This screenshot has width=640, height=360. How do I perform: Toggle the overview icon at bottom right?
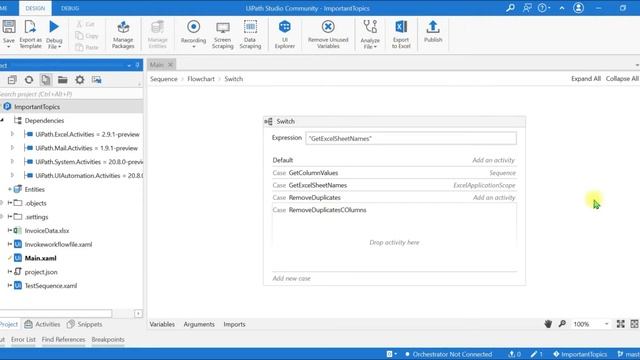[x=634, y=324]
